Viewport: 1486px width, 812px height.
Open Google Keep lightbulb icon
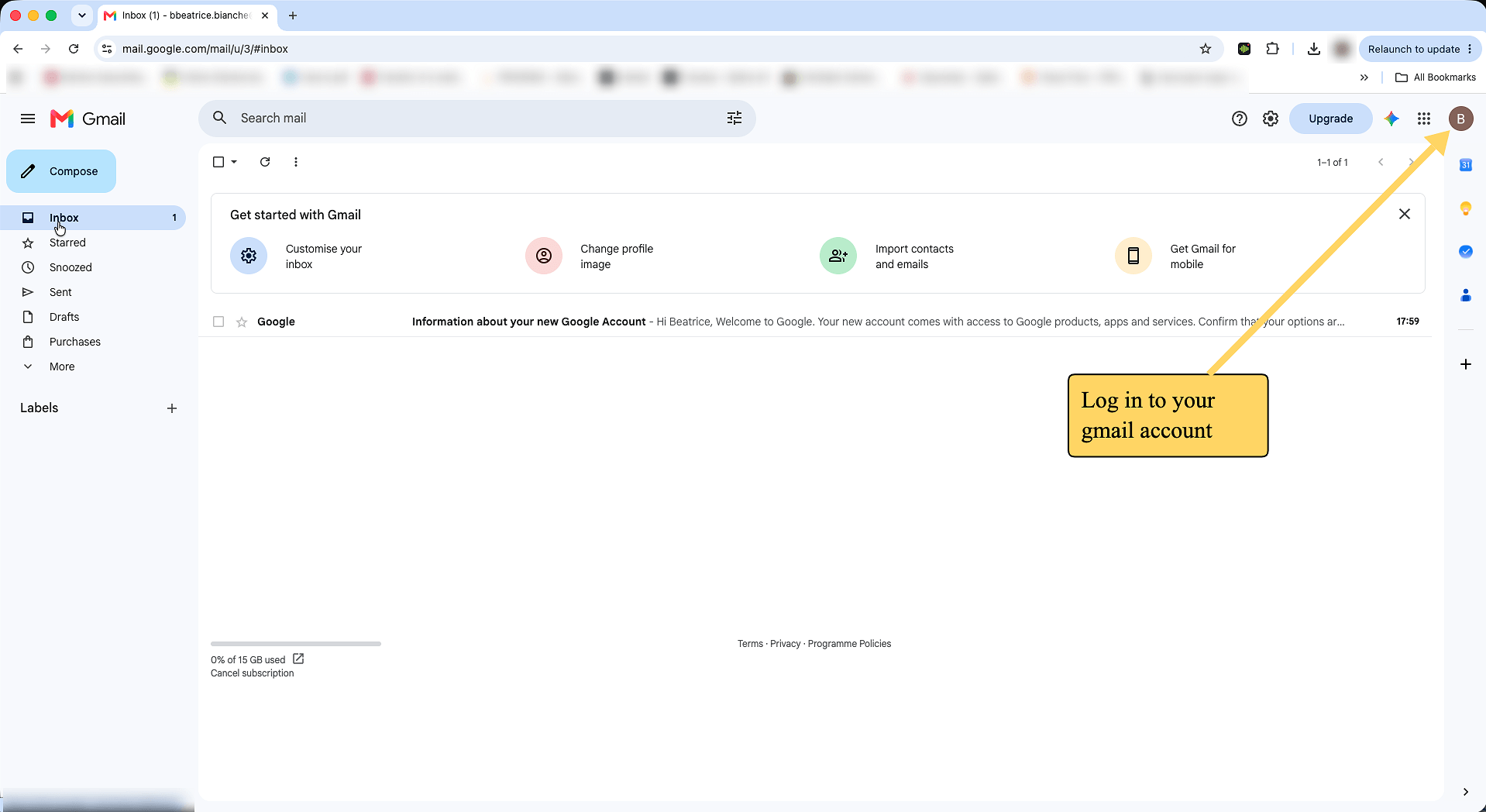pos(1466,208)
